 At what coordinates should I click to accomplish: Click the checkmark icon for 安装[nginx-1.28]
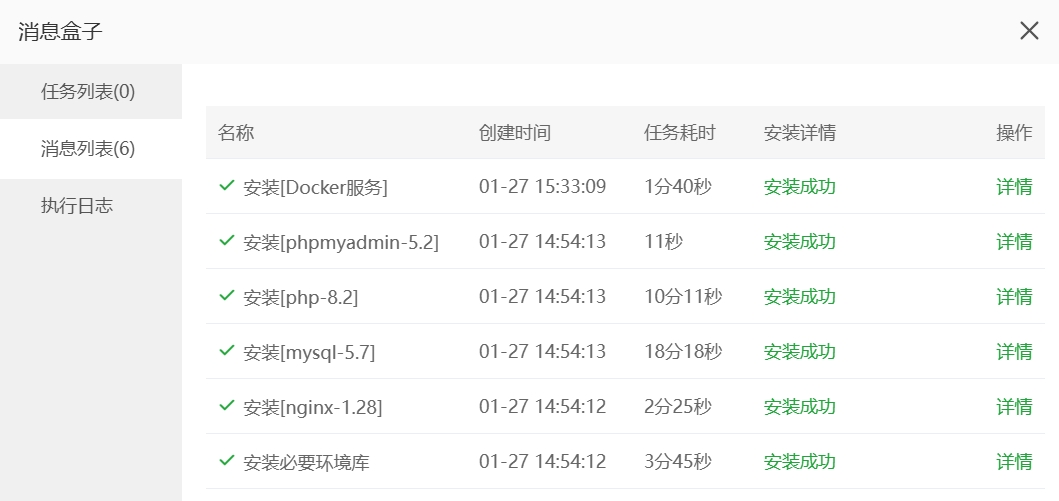[x=227, y=406]
